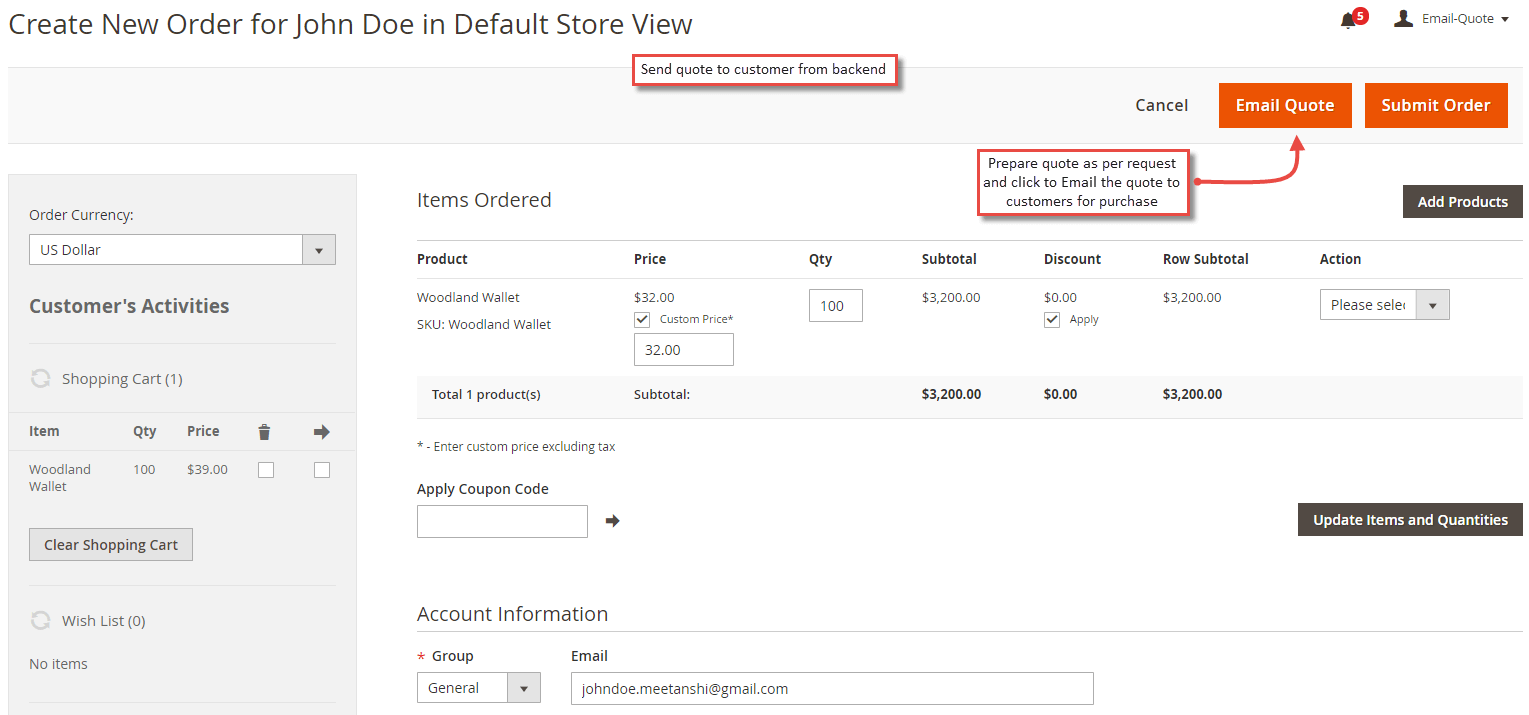Click the arrow to apply coupon code
This screenshot has height=715, width=1529.
(x=613, y=520)
